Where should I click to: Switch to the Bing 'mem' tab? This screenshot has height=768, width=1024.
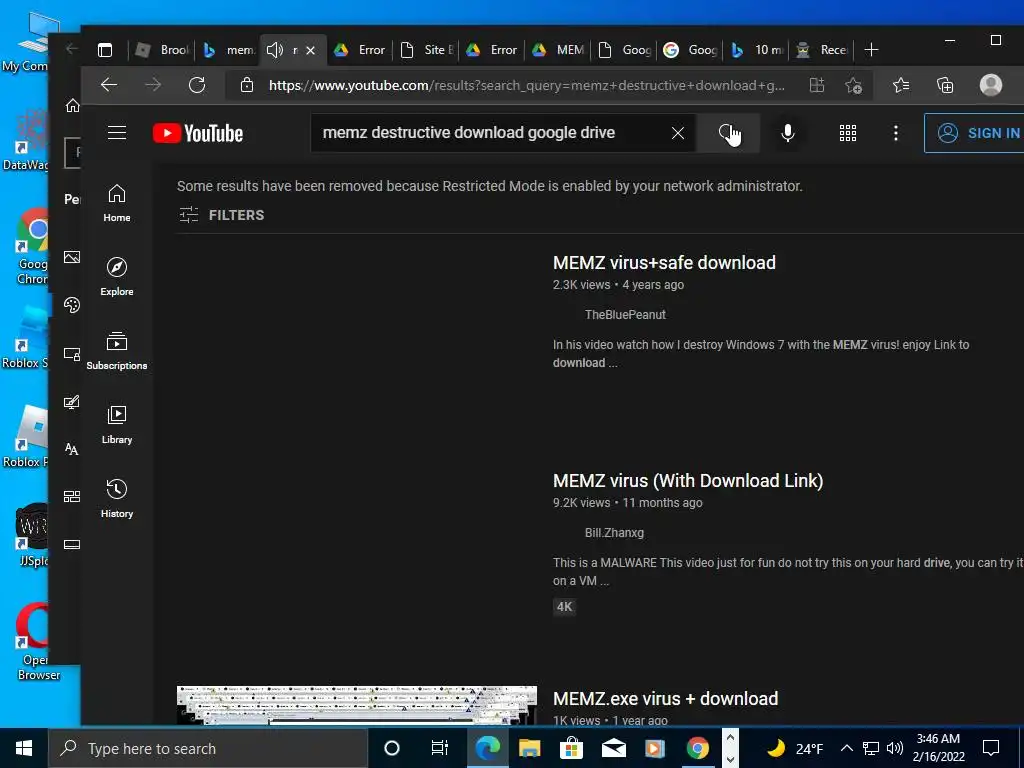pos(228,50)
